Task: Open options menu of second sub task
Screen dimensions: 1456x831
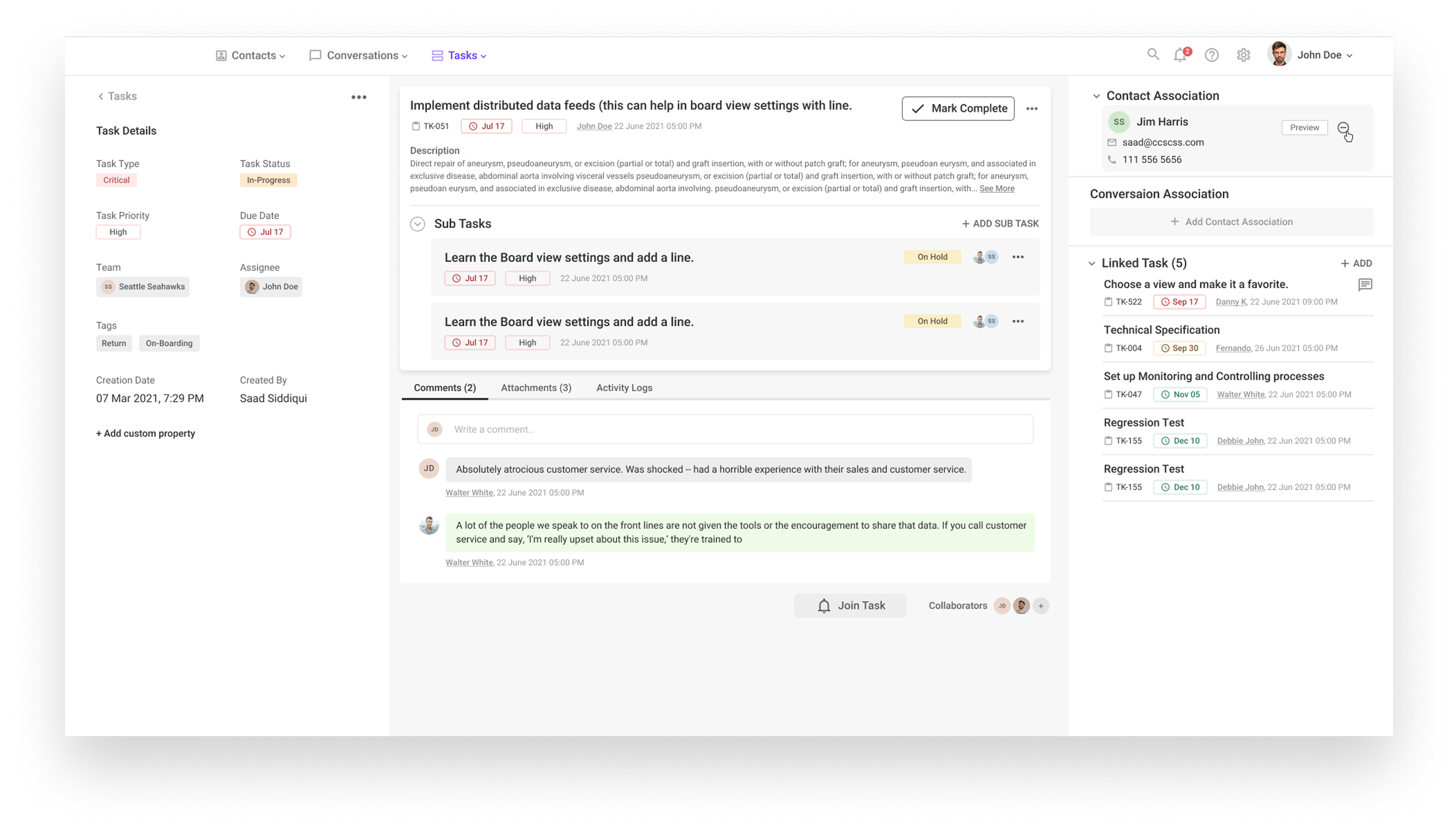Action: (1018, 321)
